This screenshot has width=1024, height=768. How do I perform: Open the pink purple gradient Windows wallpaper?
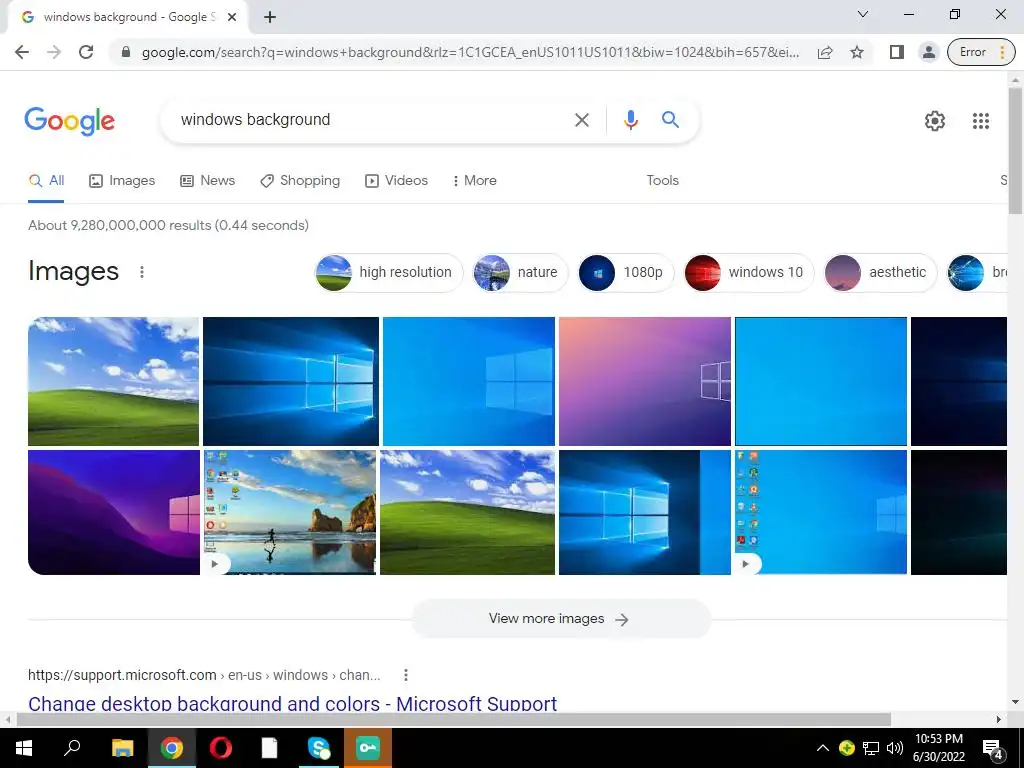[x=645, y=381]
